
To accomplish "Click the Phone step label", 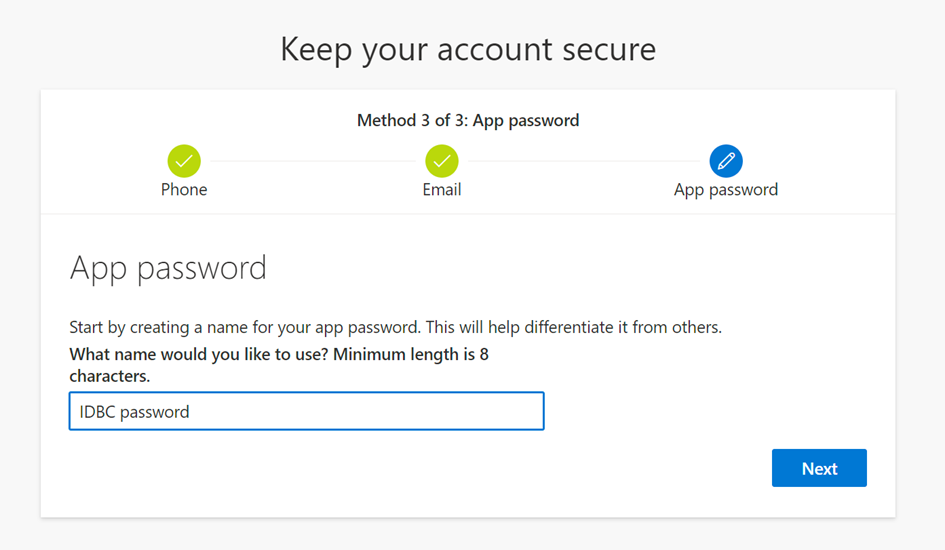I will (184, 190).
